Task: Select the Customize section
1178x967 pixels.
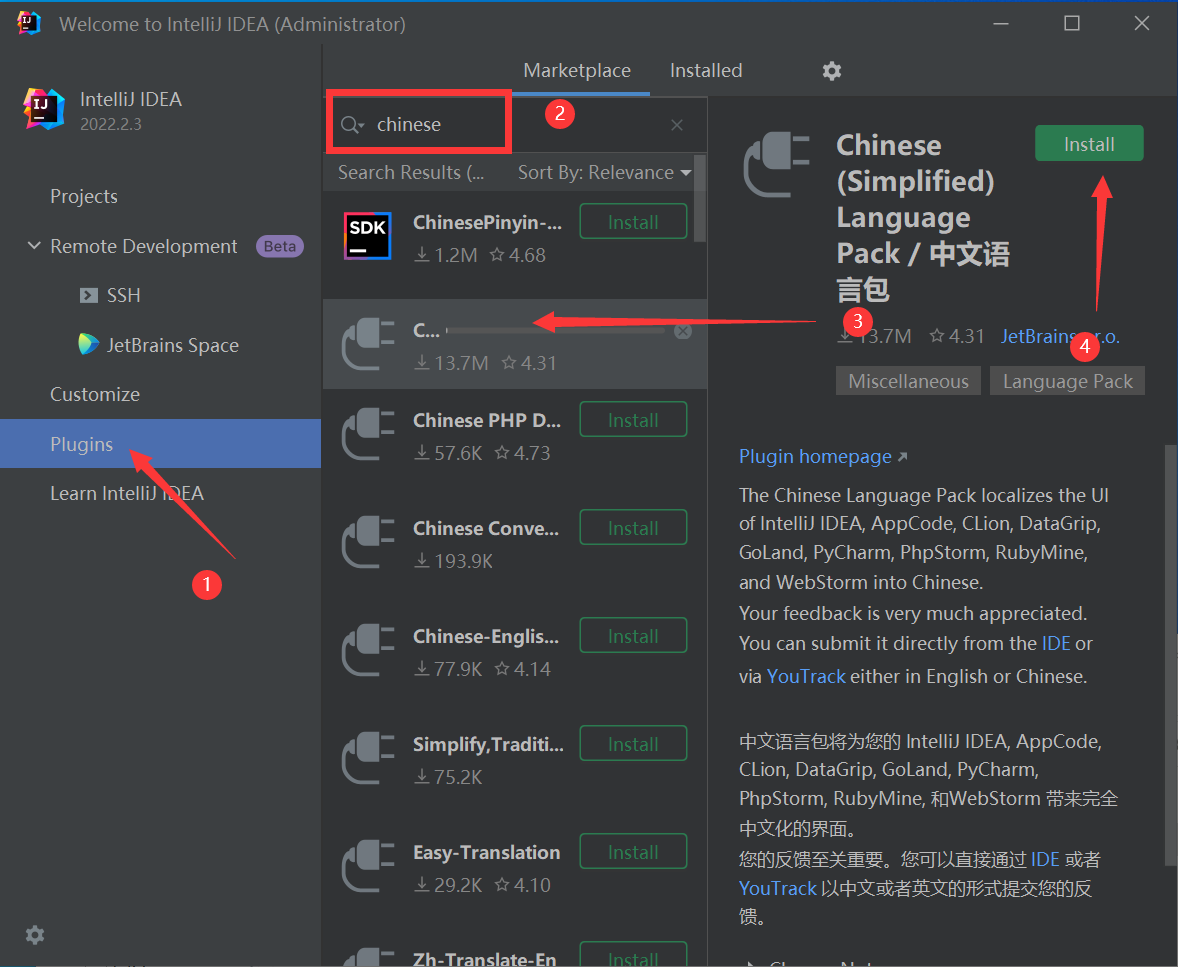Action: tap(95, 395)
